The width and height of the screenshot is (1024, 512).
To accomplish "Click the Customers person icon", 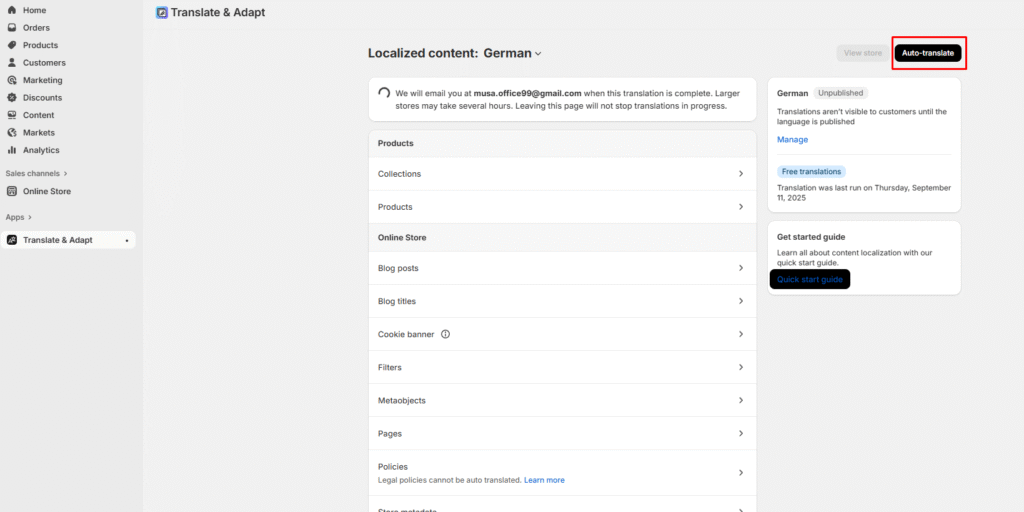I will tap(12, 63).
